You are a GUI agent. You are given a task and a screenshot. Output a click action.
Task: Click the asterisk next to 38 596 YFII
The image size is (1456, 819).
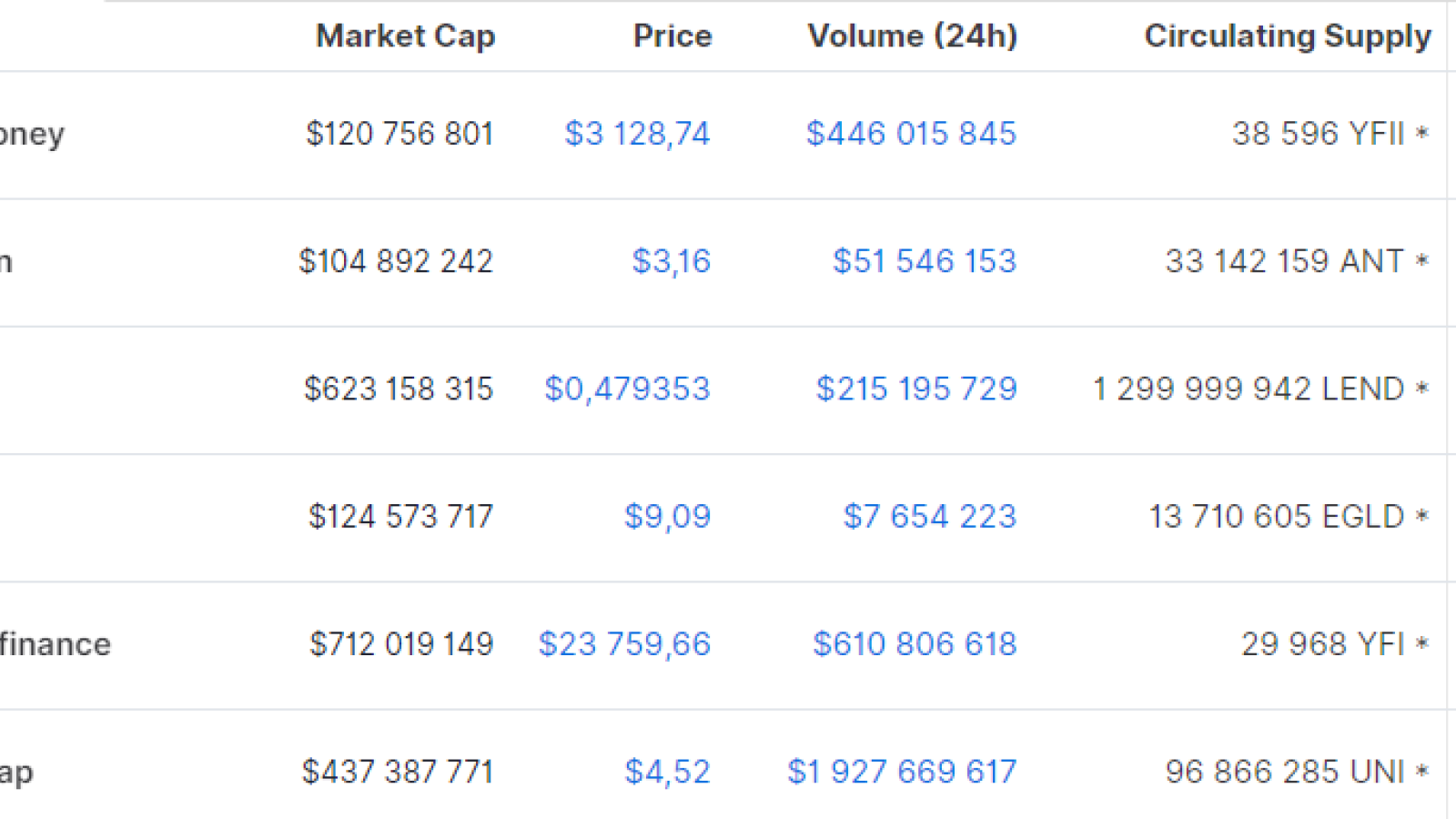1422,134
